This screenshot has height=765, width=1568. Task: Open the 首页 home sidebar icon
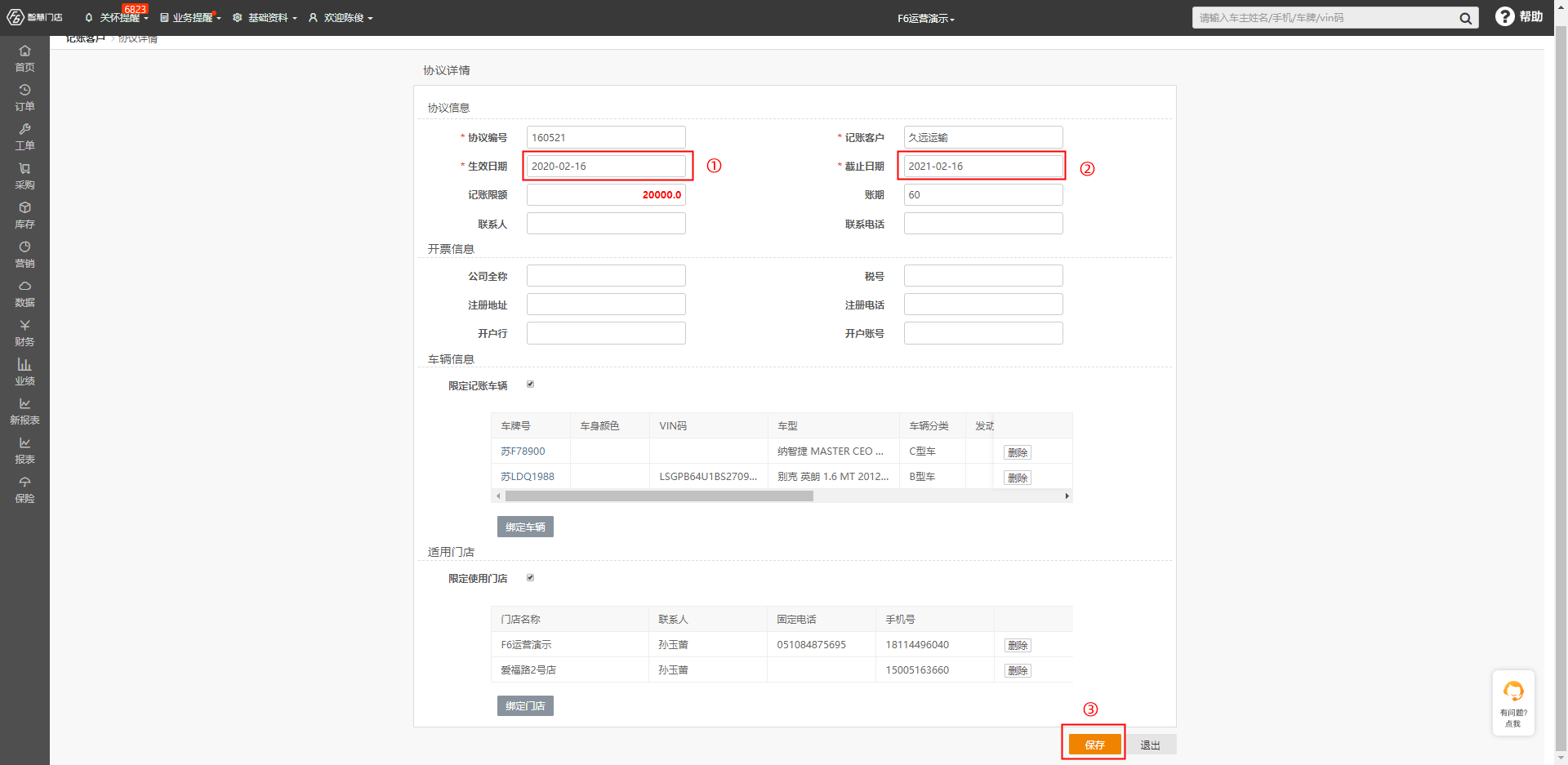coord(24,58)
